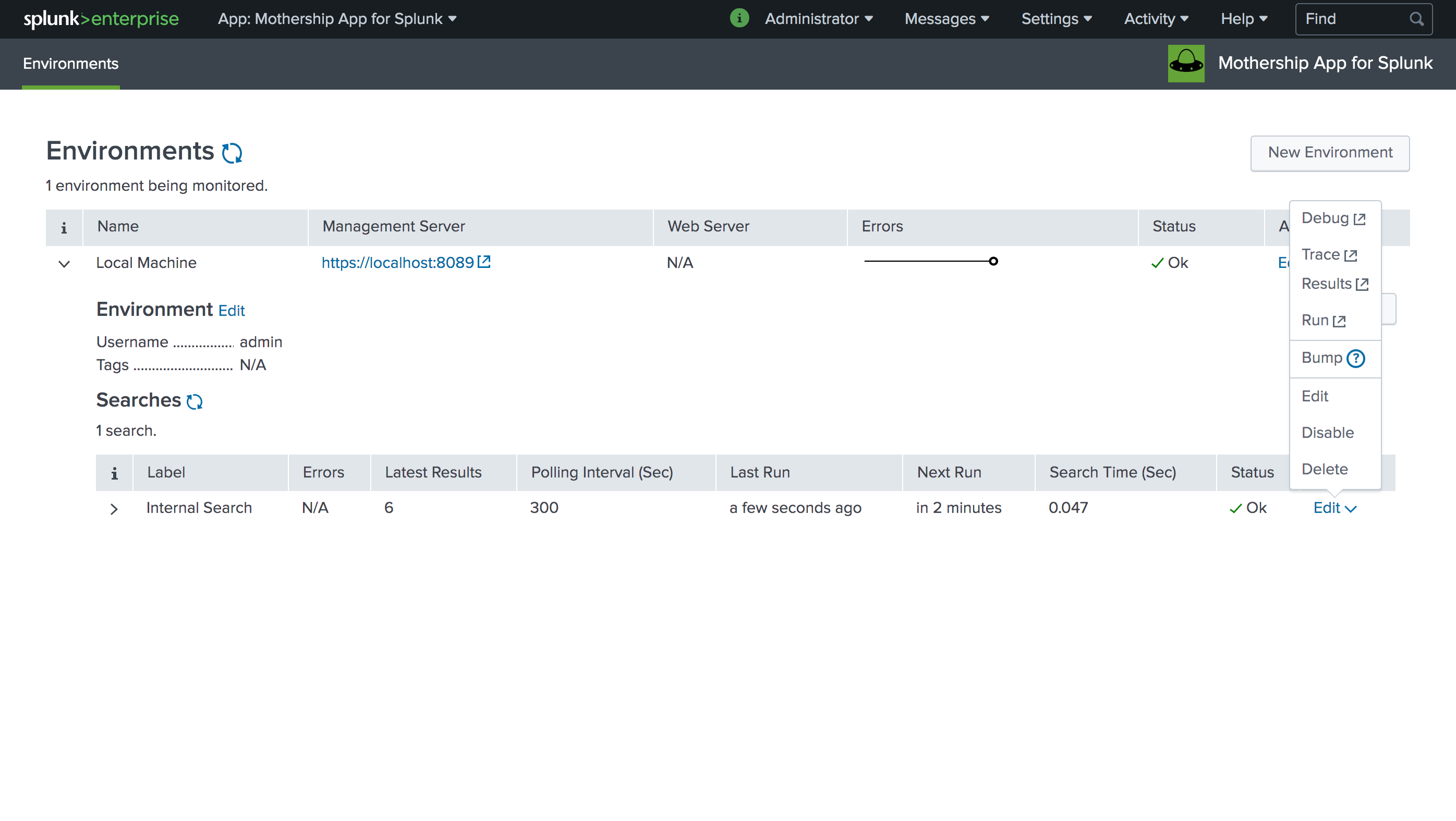Click the Find search magnifier icon
1456x821 pixels.
1416,19
